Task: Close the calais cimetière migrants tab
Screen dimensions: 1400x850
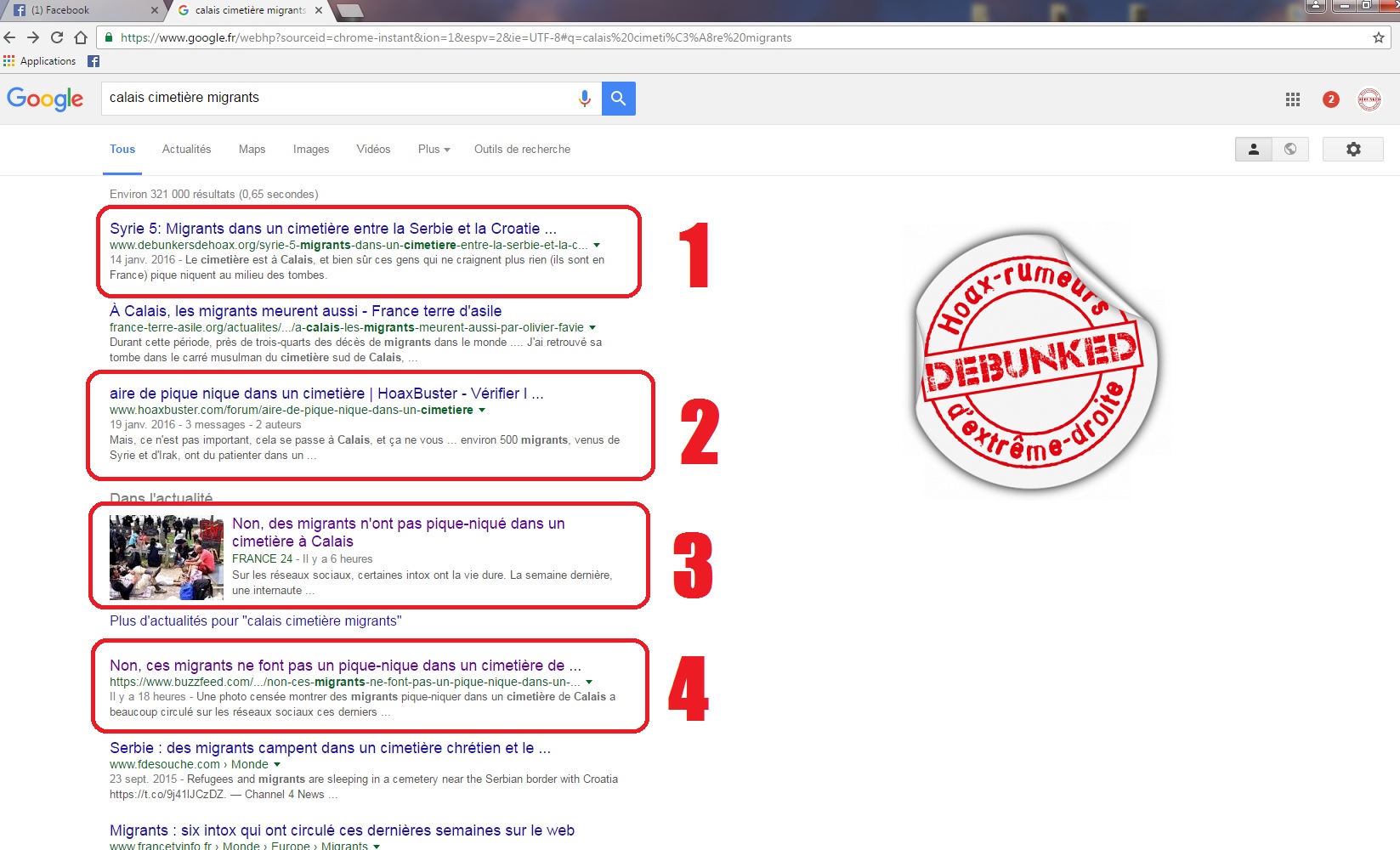Action: click(319, 10)
